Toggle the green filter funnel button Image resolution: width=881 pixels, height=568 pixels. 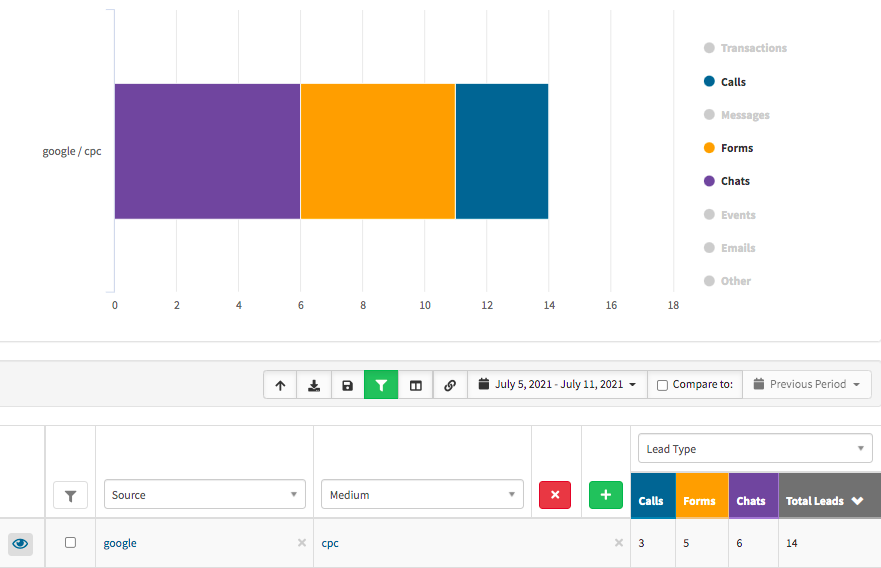(x=381, y=385)
